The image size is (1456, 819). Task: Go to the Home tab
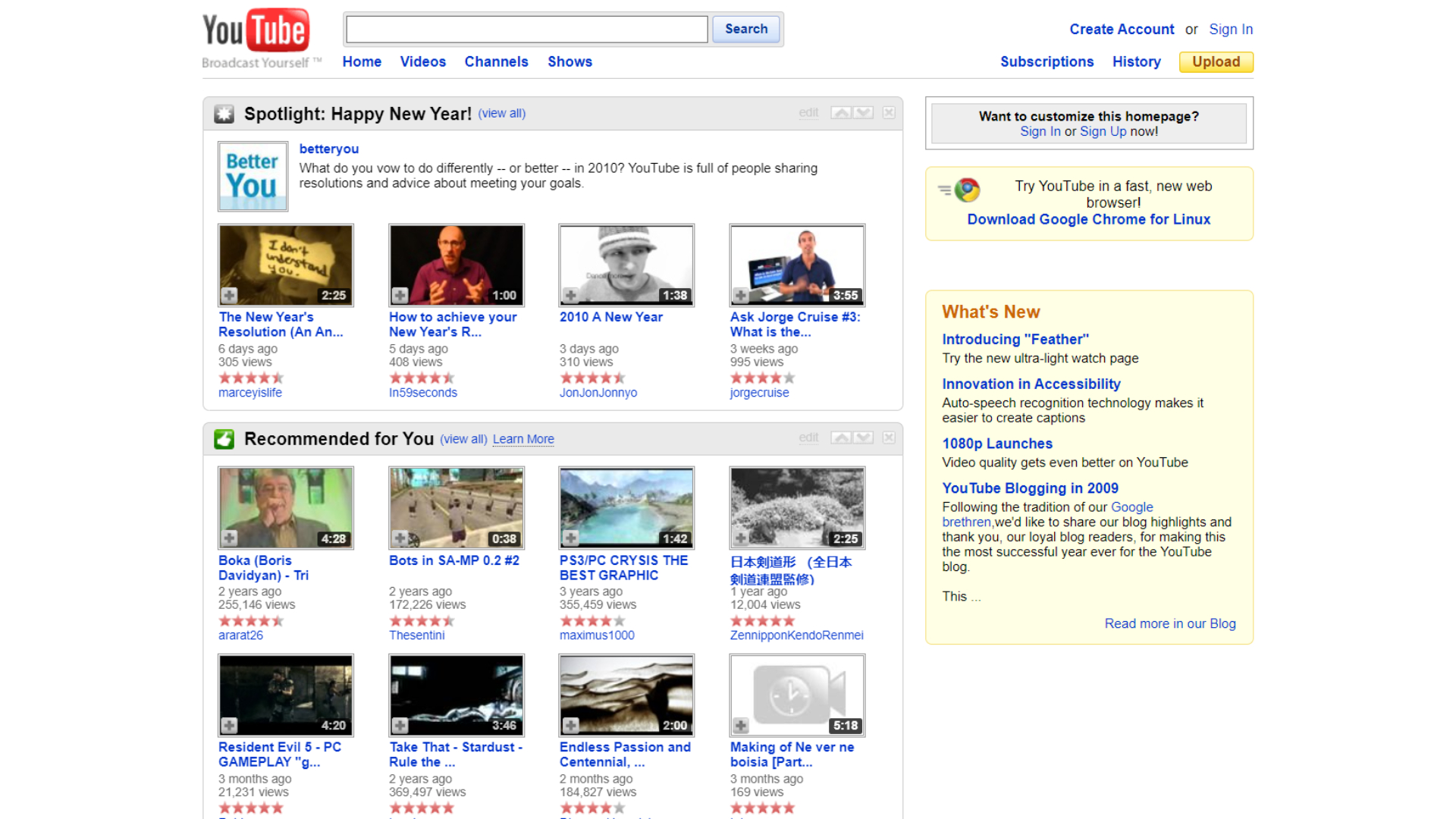(x=362, y=61)
